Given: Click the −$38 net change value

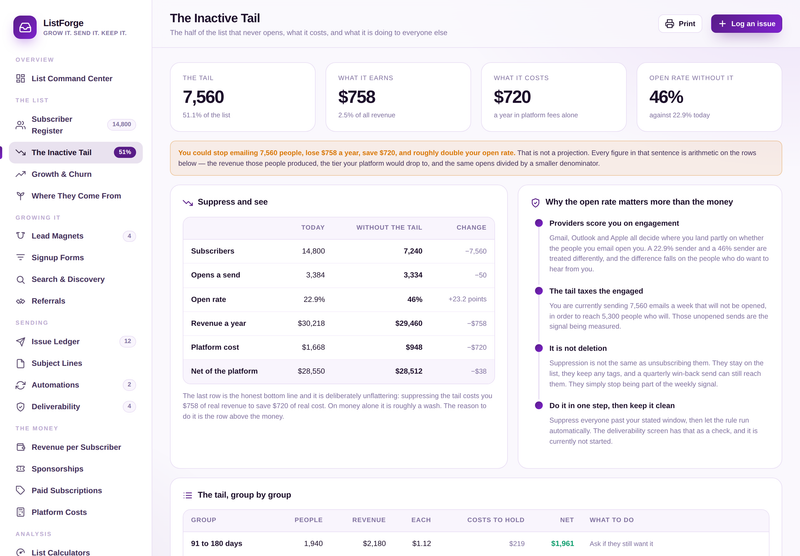Looking at the screenshot, I should click(x=479, y=371).
